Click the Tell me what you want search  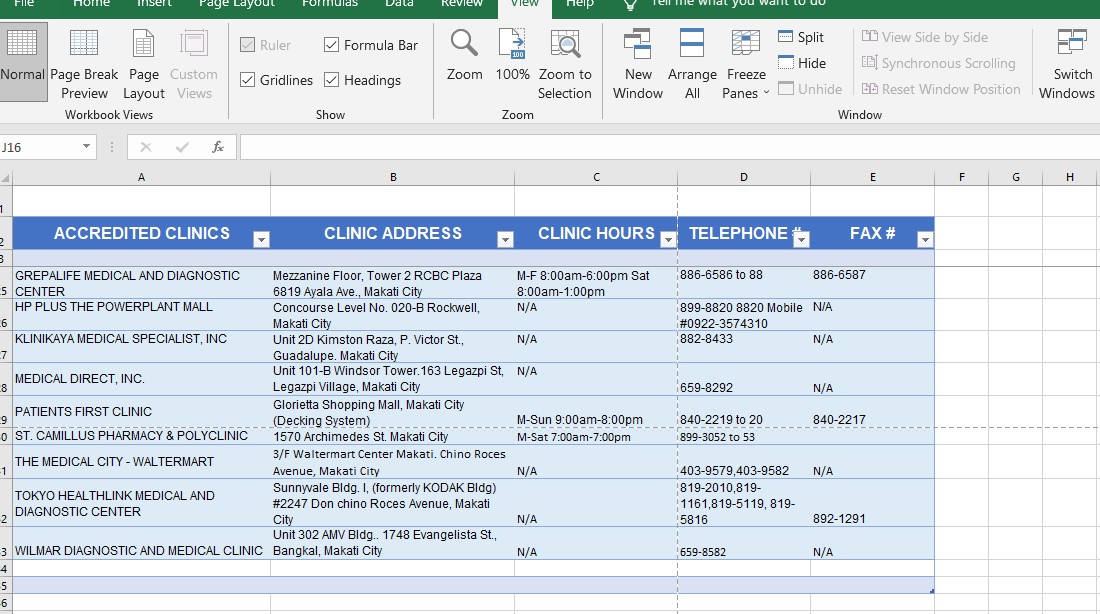[738, 4]
